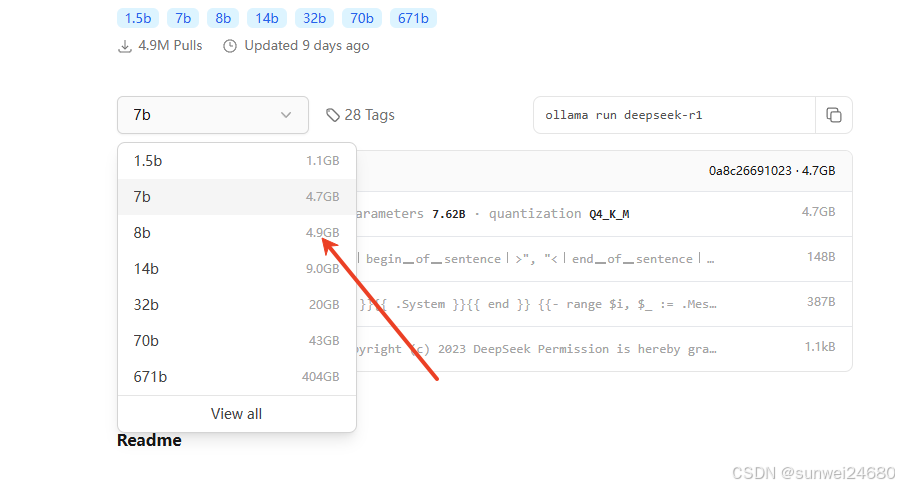Click the 4.9M Pulls download count
The image size is (899, 488).
pos(160,46)
